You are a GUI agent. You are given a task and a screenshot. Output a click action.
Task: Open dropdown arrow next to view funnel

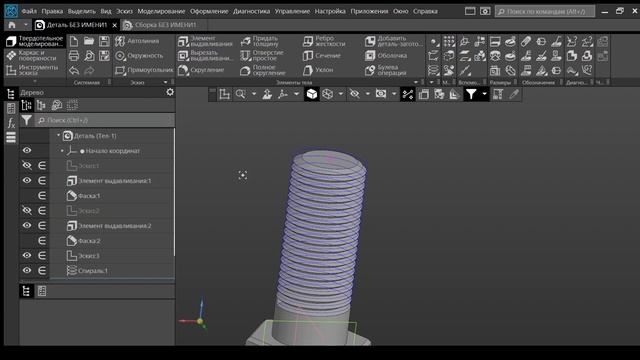pos(484,95)
